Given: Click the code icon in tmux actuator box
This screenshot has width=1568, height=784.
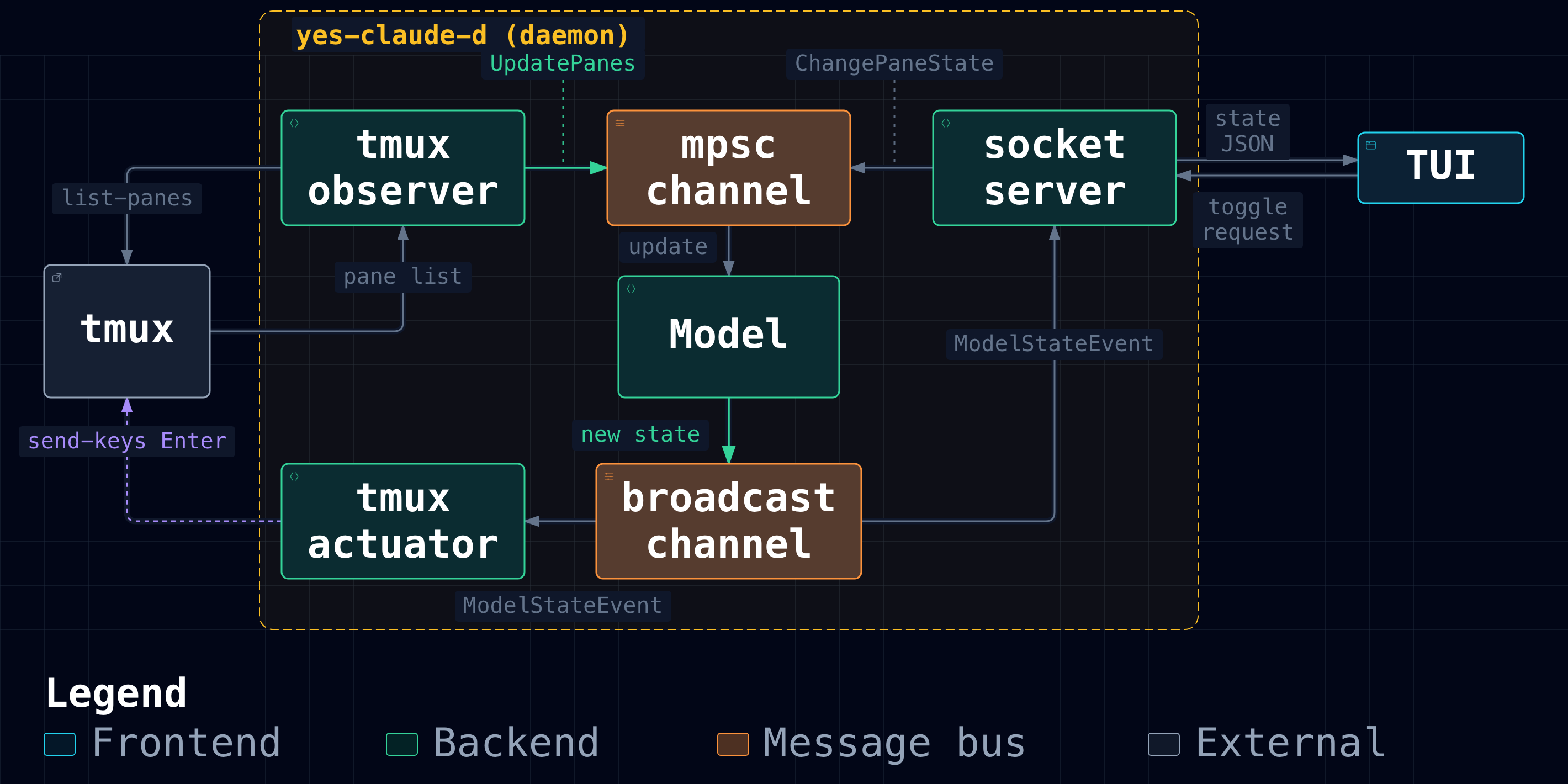Looking at the screenshot, I should pyautogui.click(x=295, y=476).
